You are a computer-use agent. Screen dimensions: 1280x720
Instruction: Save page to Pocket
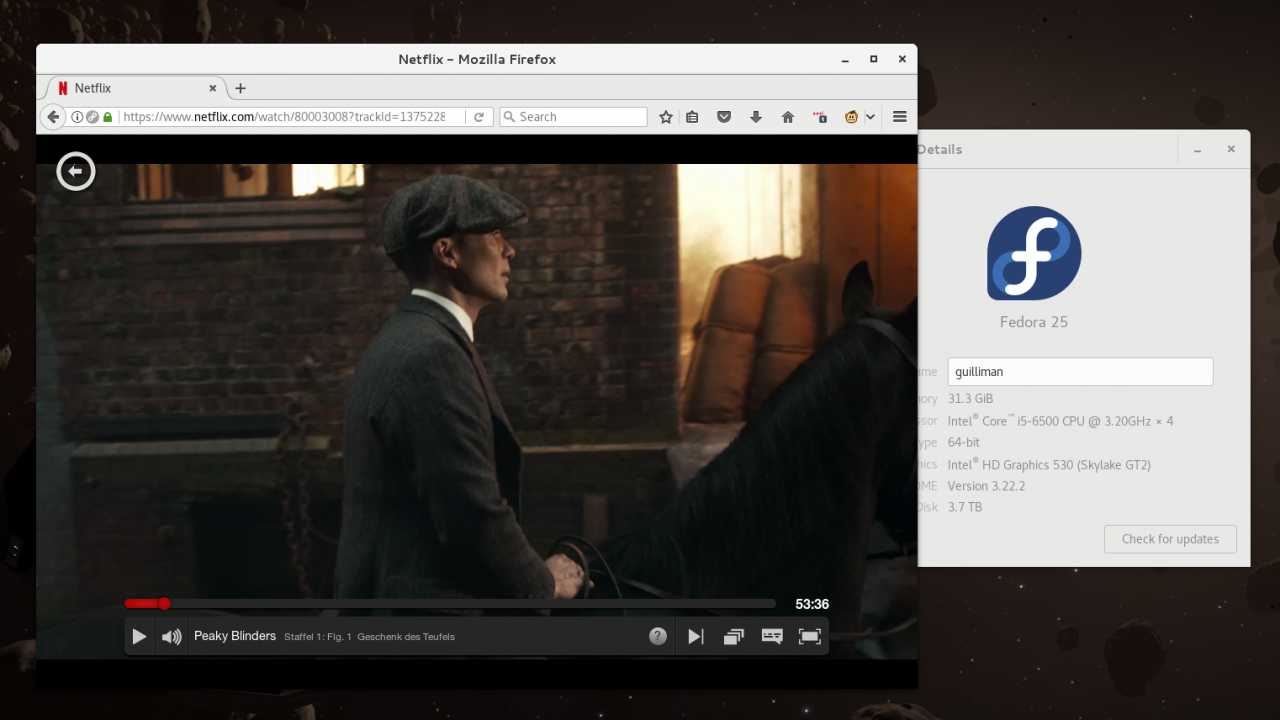point(724,117)
